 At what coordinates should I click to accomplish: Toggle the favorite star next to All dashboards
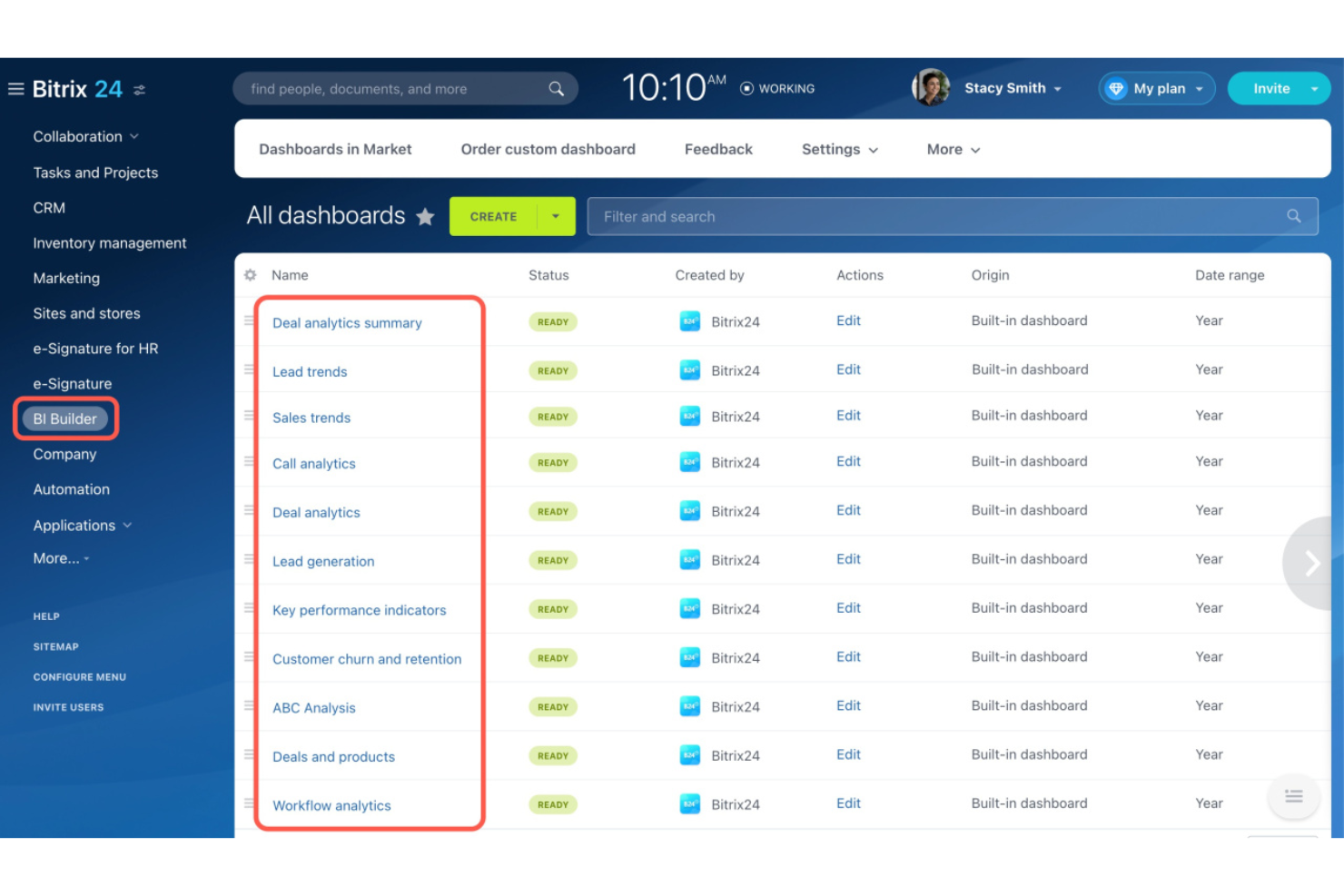click(x=425, y=217)
